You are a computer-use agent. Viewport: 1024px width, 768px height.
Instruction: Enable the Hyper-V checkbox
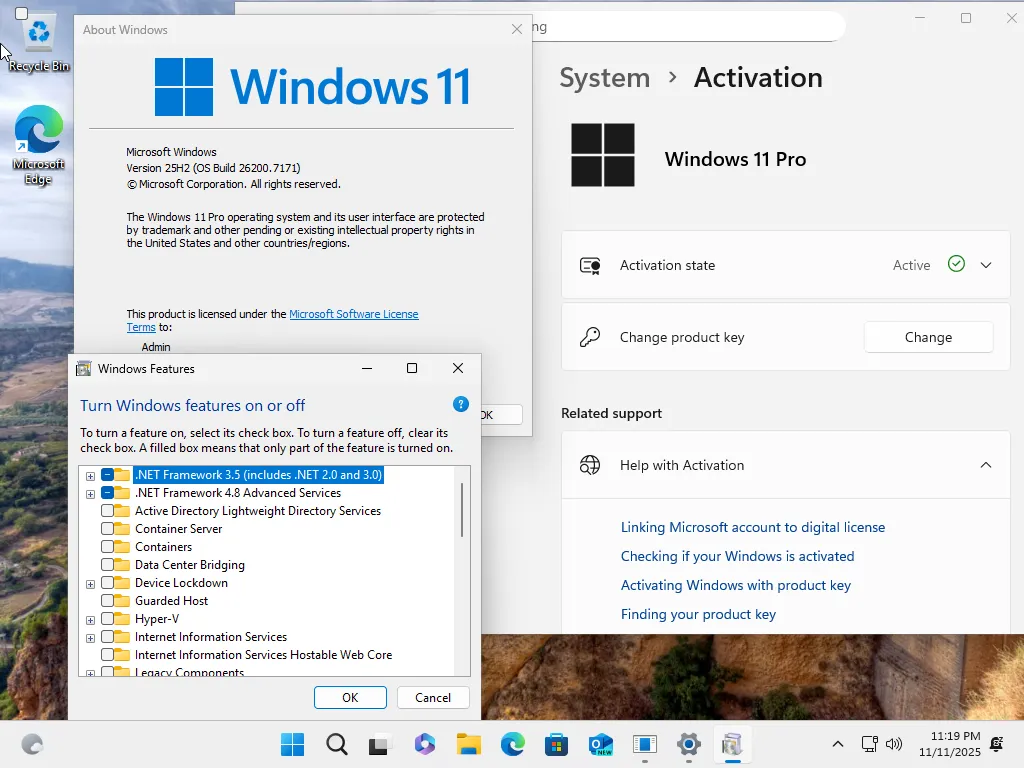click(107, 618)
